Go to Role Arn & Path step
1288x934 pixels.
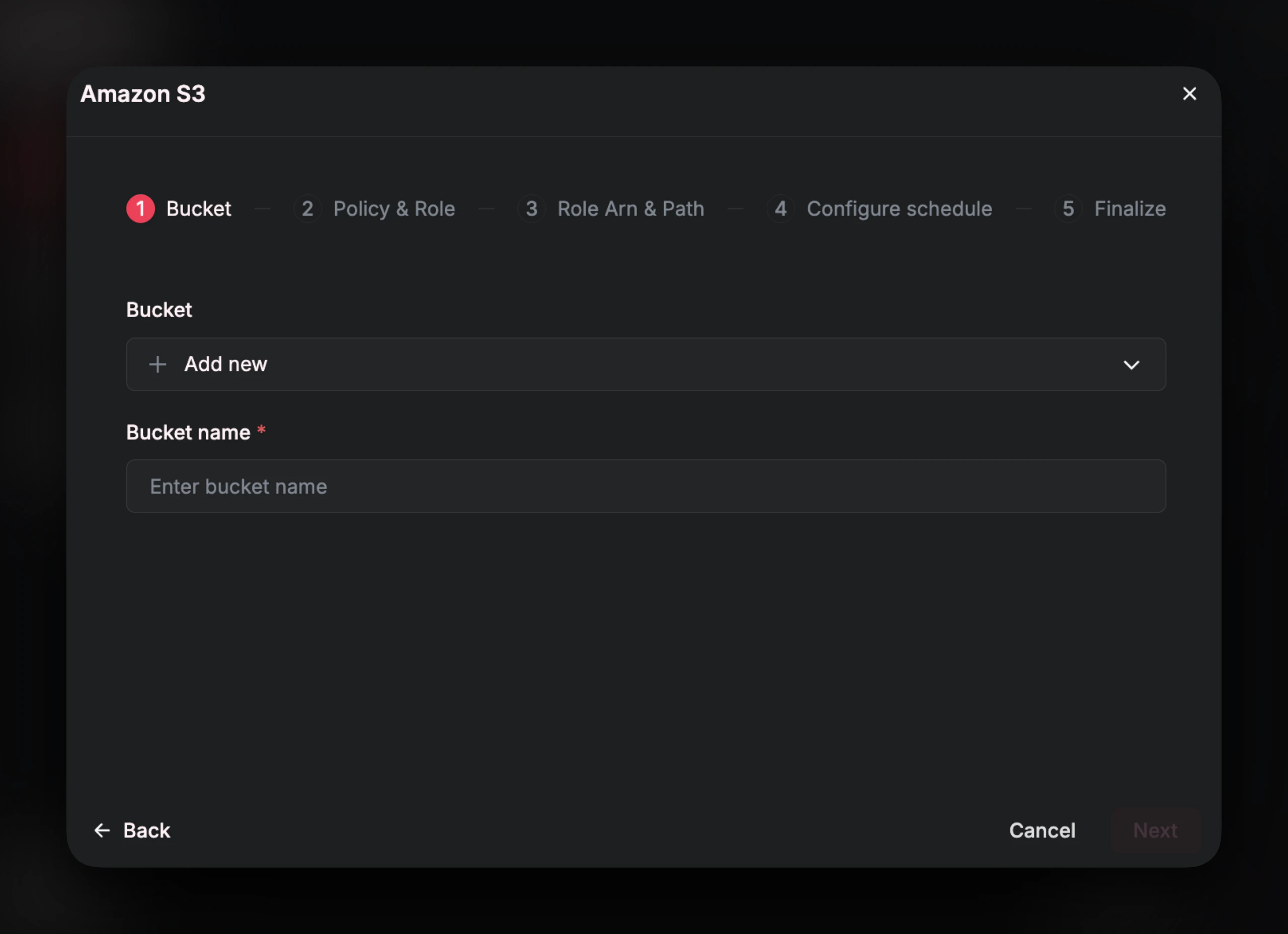(x=630, y=208)
